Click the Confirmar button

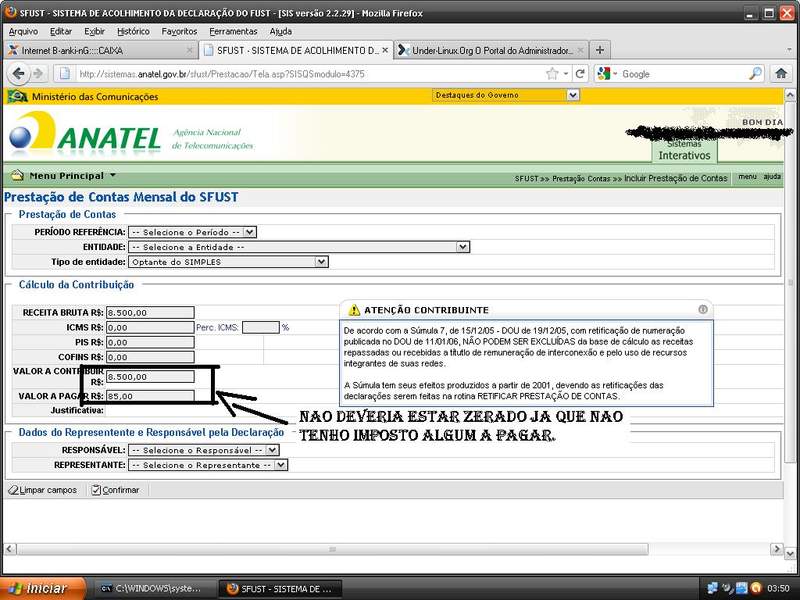pos(115,490)
